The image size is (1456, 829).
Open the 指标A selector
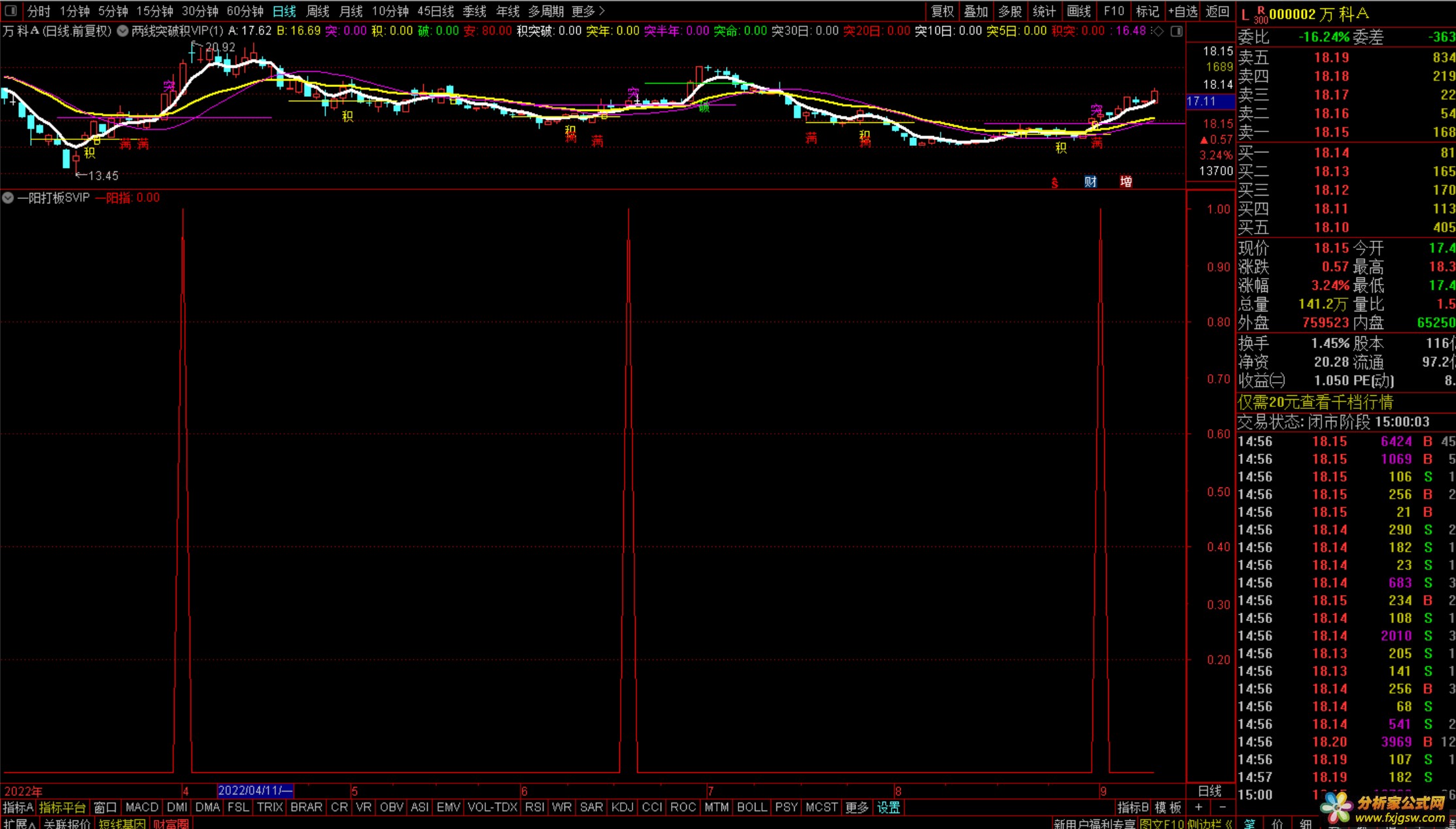click(18, 807)
